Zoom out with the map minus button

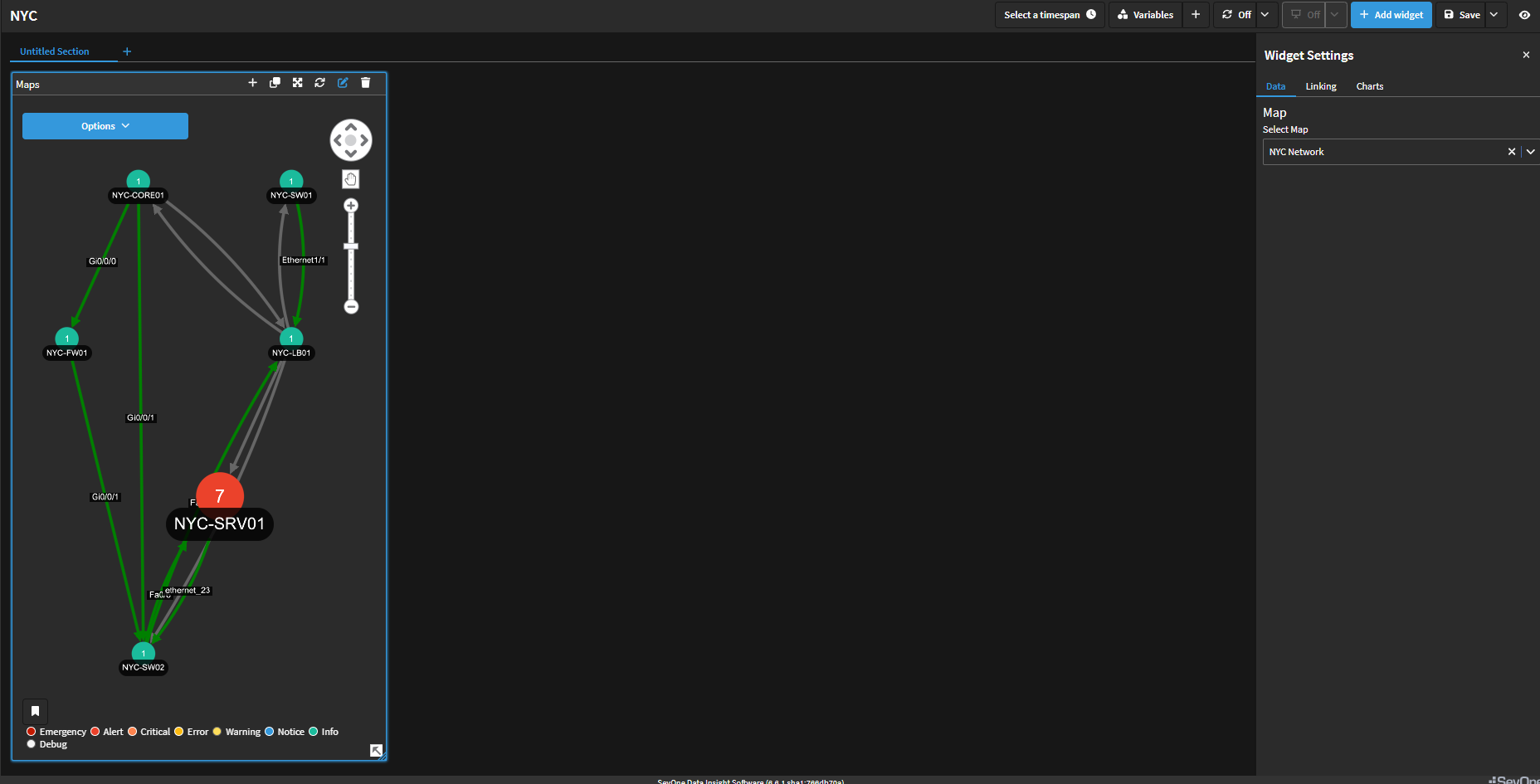pos(351,307)
